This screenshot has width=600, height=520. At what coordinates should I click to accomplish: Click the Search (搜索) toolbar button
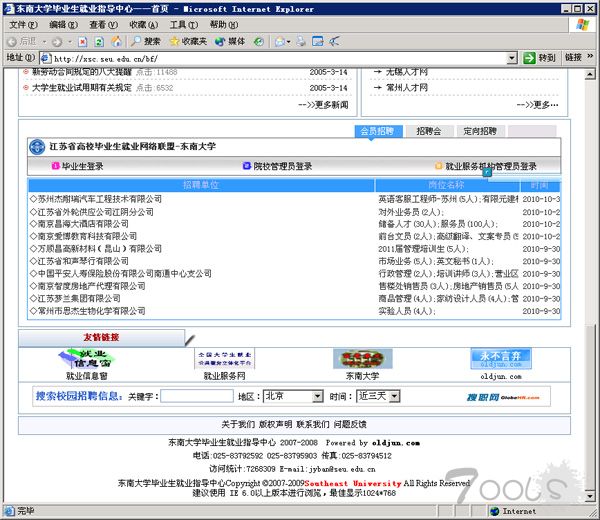pyautogui.click(x=145, y=41)
